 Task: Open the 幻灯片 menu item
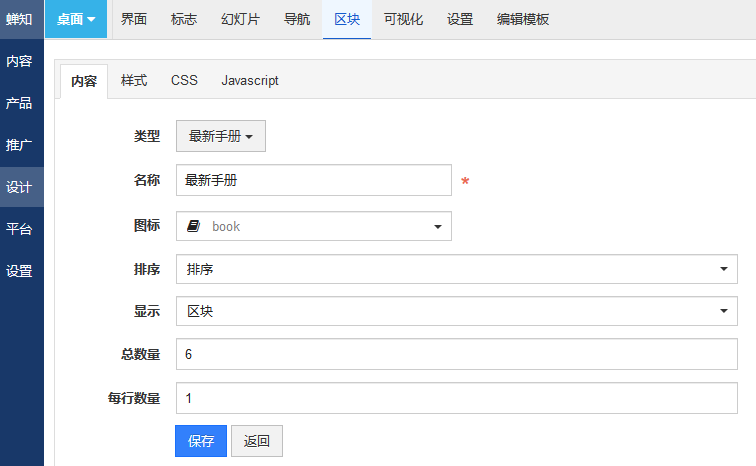tap(240, 19)
